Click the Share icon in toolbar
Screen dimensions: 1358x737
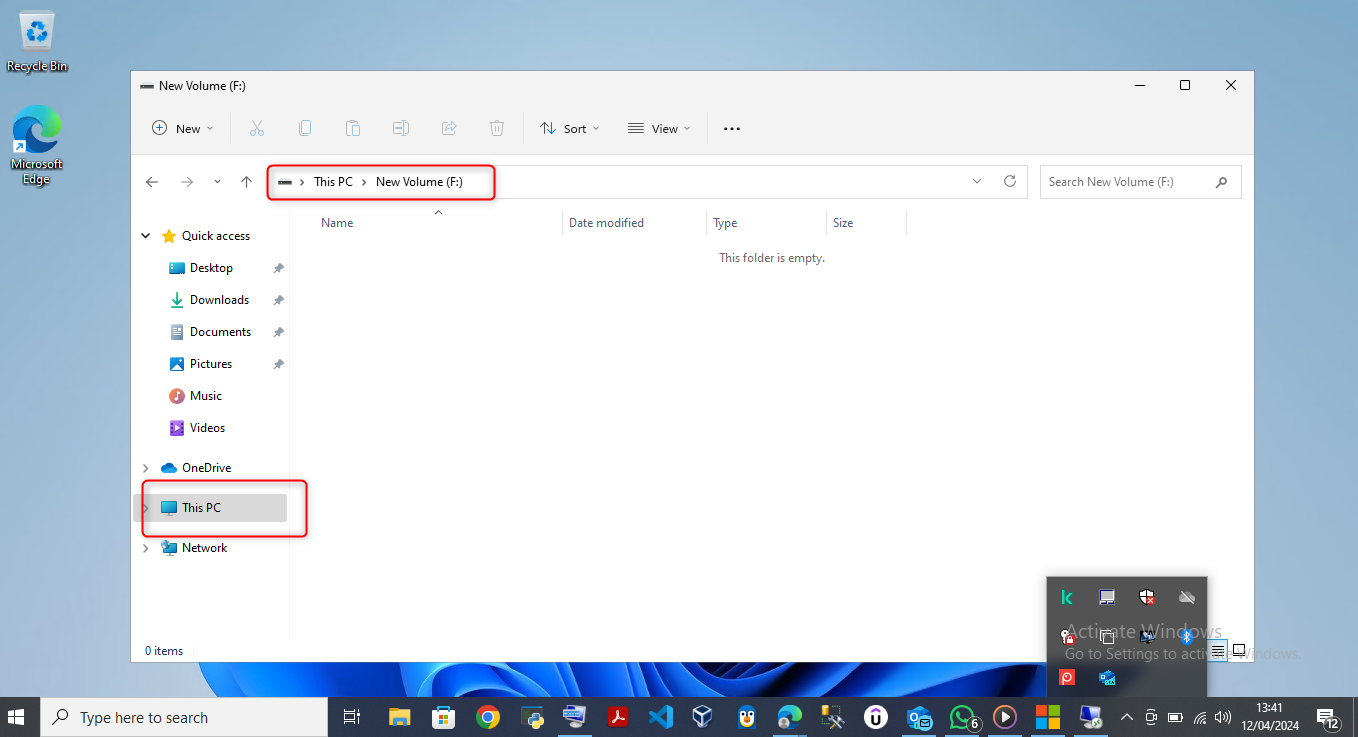[449, 128]
